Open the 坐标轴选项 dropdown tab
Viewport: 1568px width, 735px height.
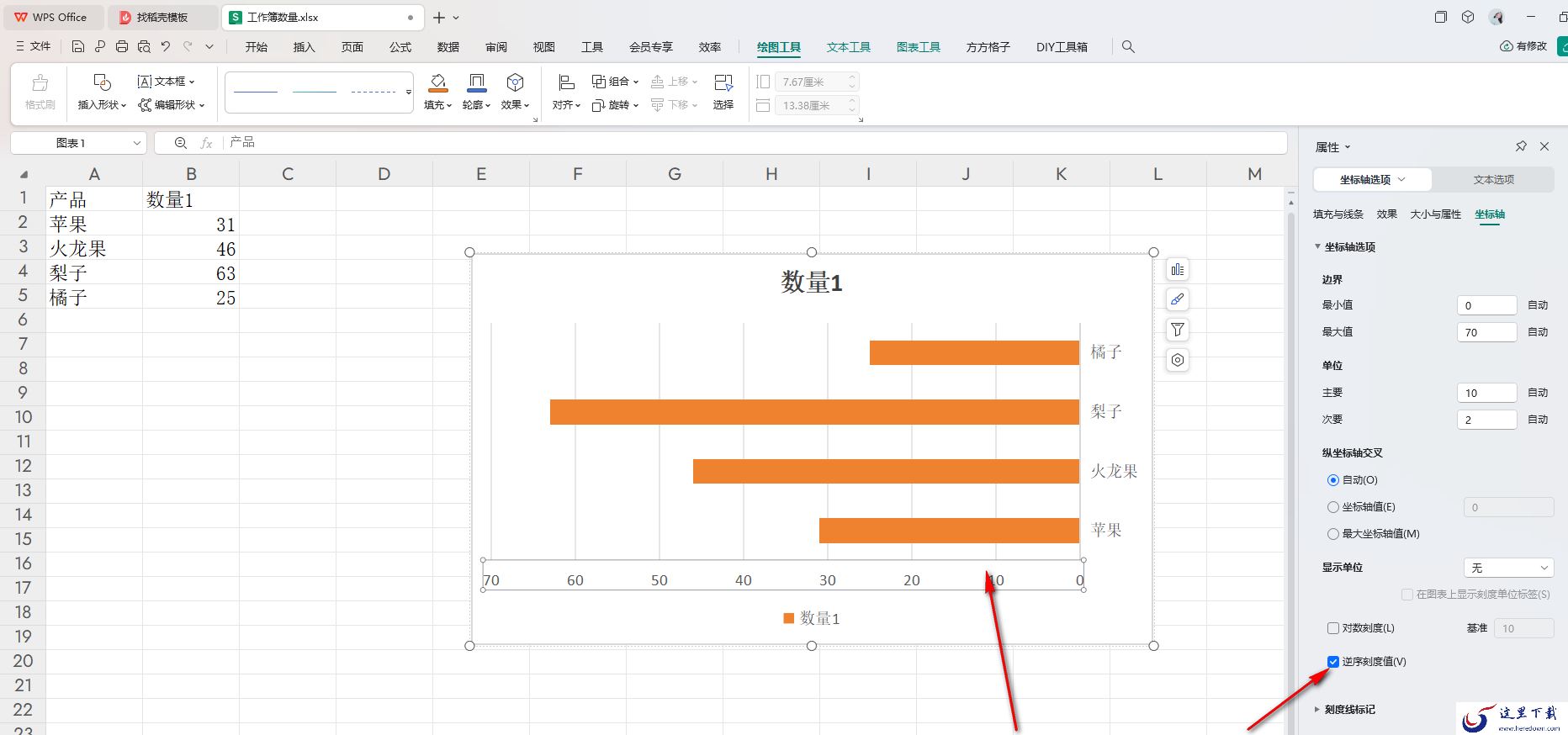pos(1373,179)
